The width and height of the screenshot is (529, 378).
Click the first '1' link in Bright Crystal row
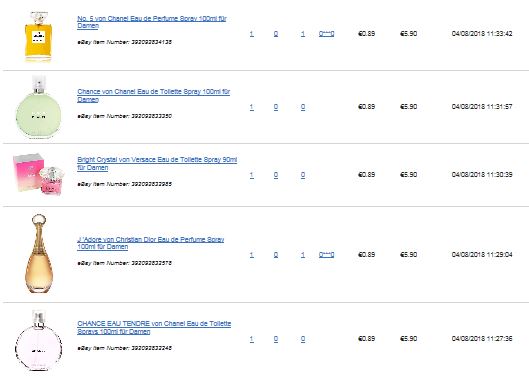point(252,175)
